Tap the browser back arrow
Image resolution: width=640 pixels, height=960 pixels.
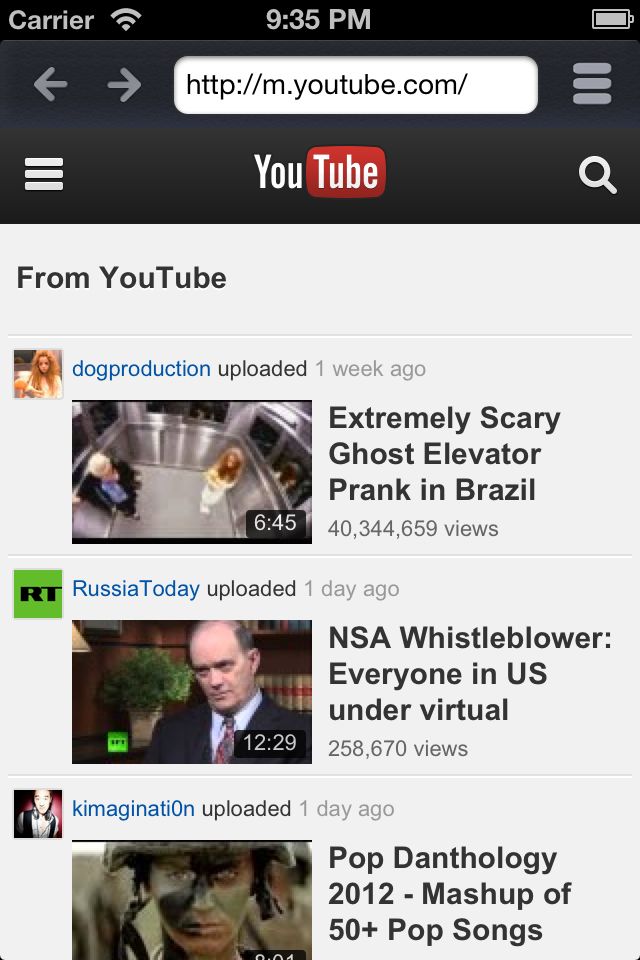pyautogui.click(x=50, y=84)
